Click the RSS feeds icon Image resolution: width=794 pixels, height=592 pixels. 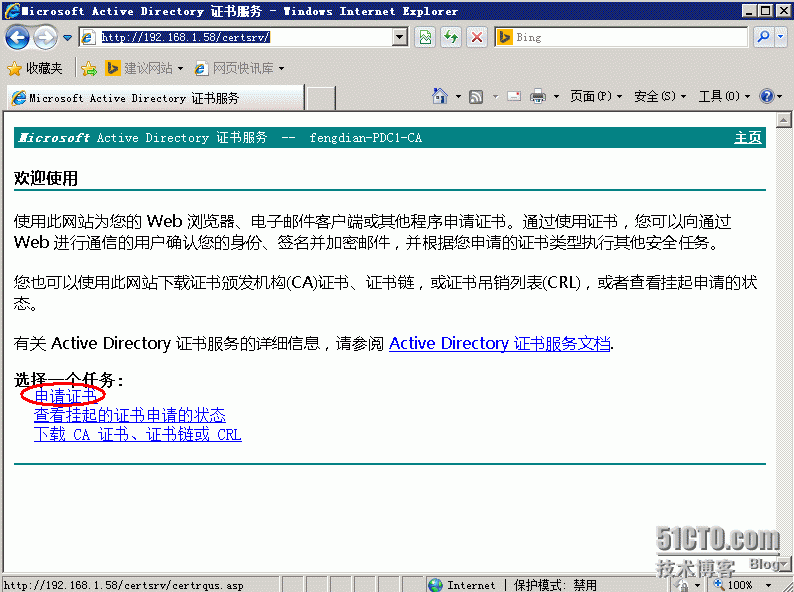coord(476,96)
